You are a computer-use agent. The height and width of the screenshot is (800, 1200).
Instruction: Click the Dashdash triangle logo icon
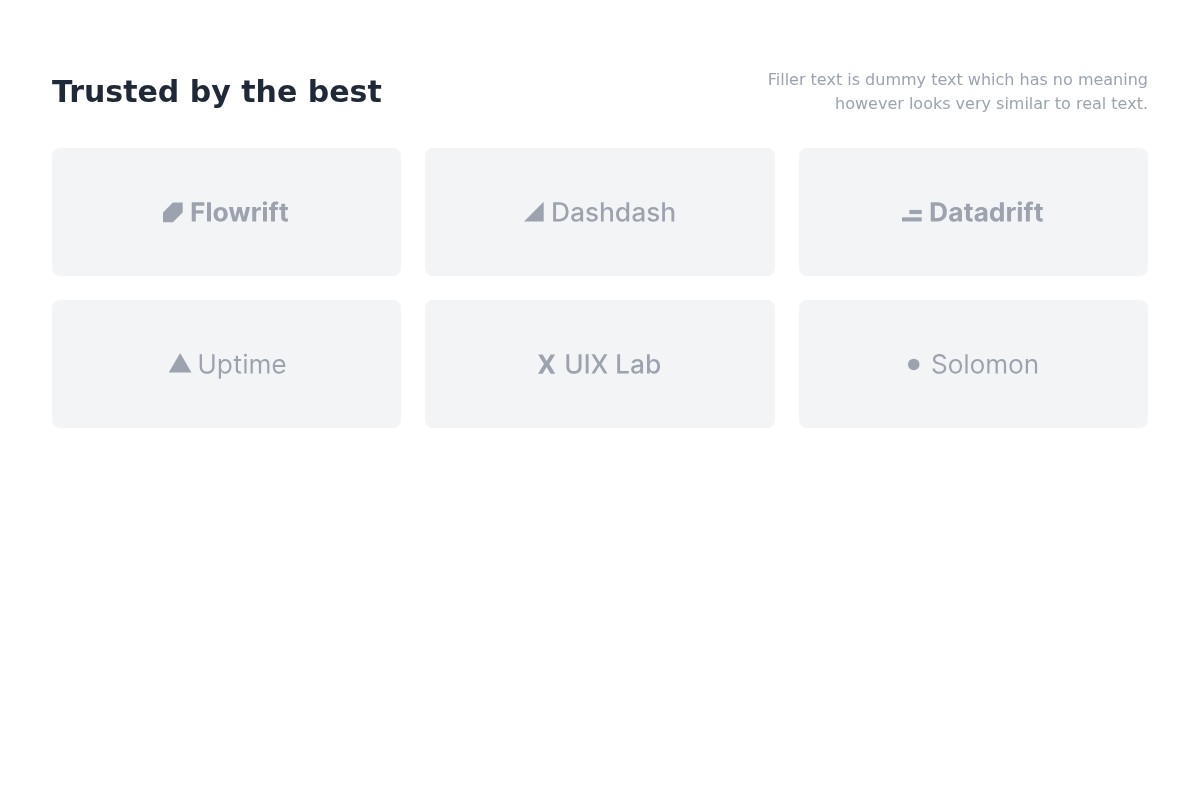pos(535,213)
